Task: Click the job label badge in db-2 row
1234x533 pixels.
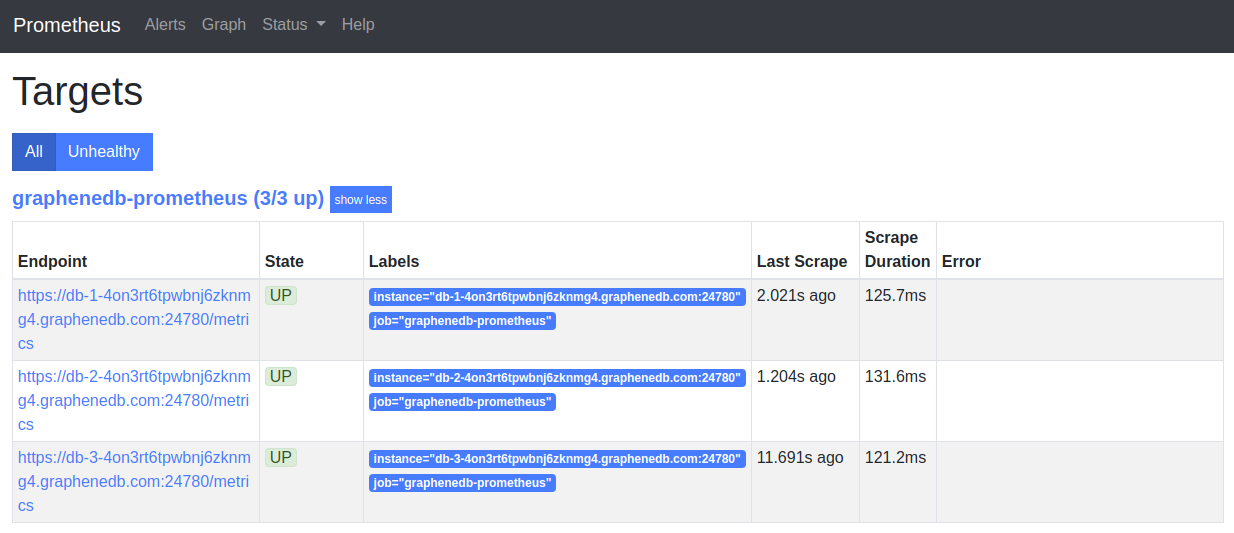Action: tap(462, 402)
